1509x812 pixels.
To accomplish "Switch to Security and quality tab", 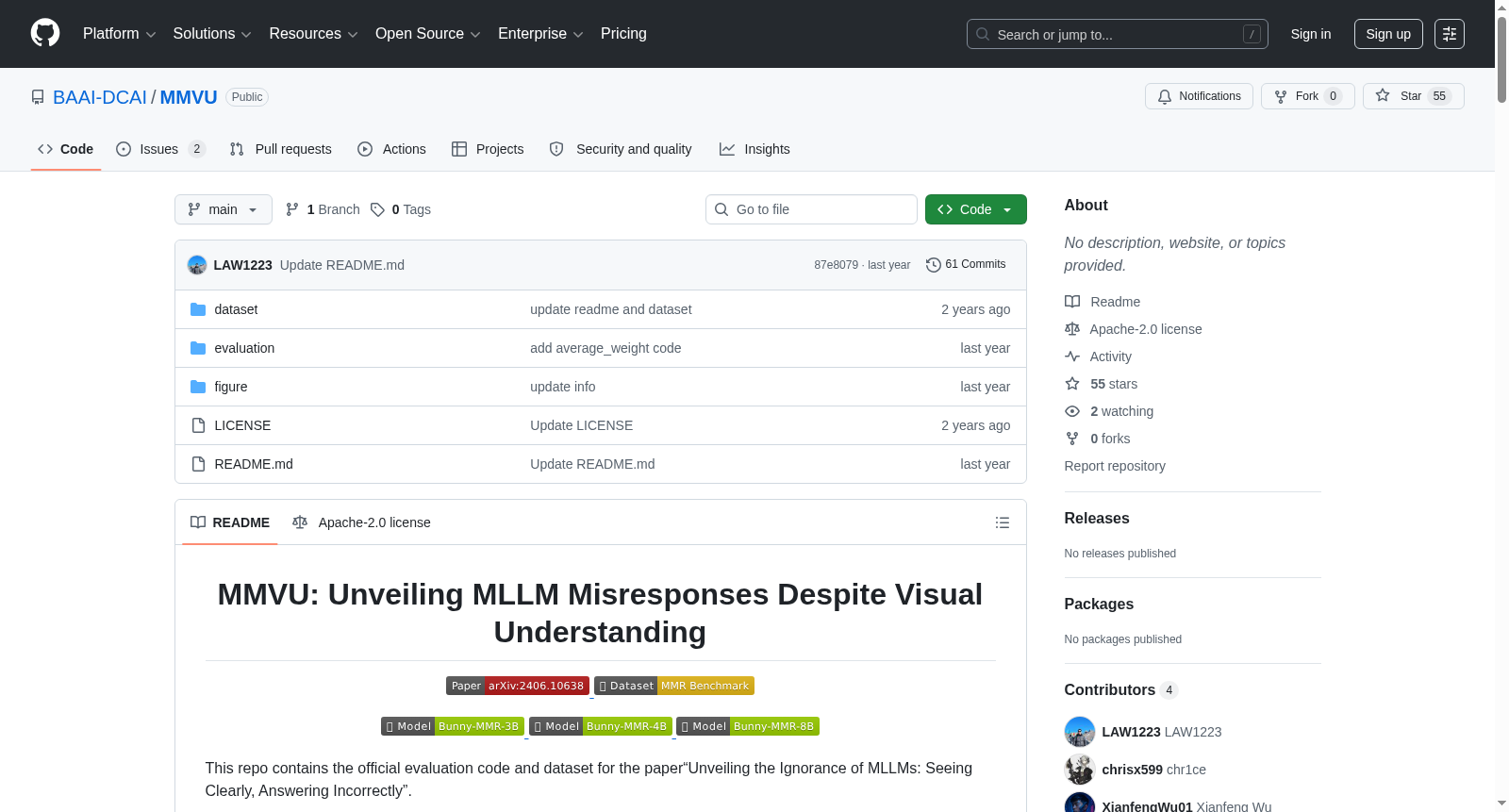I will 621,149.
